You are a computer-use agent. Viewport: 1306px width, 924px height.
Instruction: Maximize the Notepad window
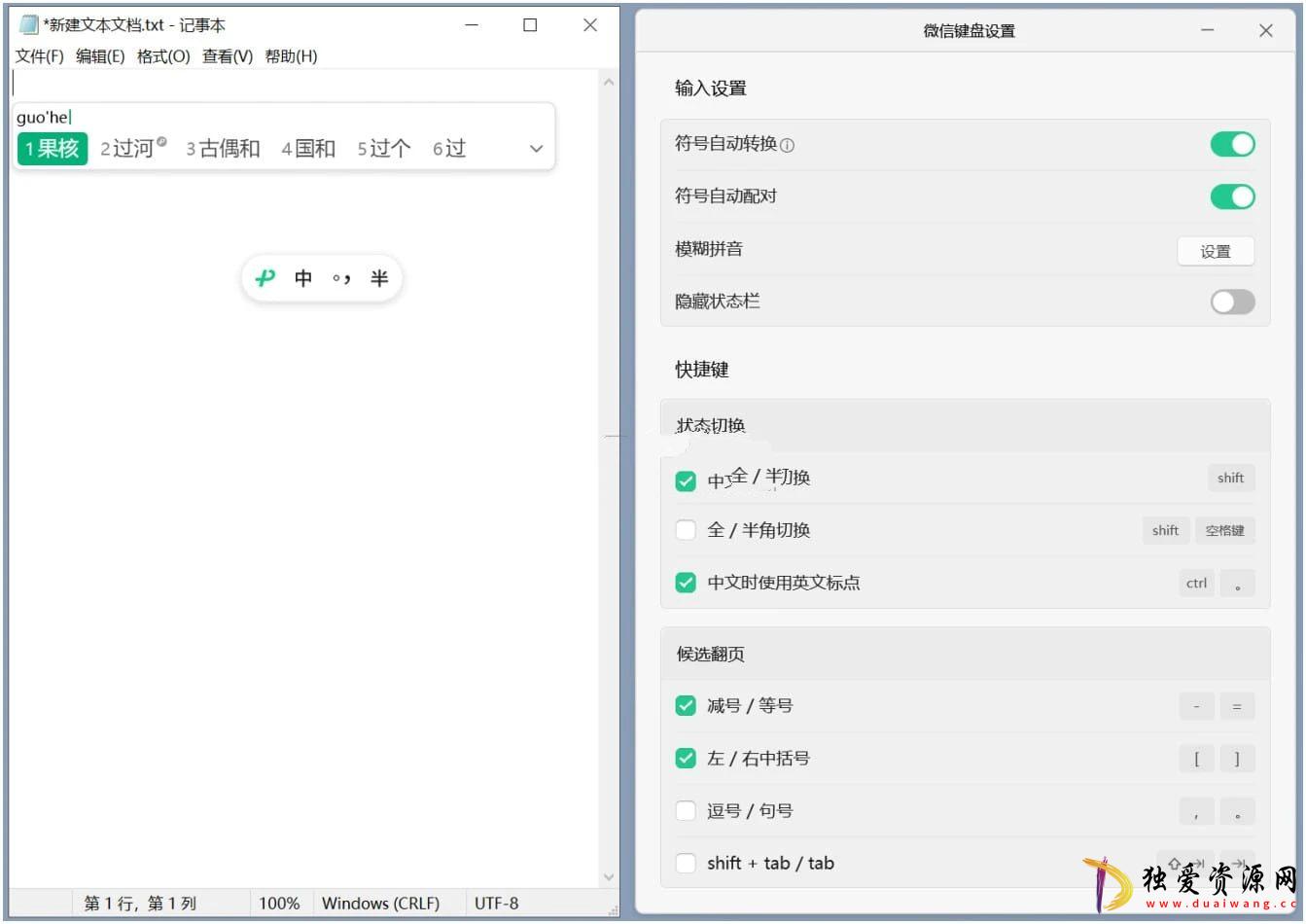[x=530, y=25]
